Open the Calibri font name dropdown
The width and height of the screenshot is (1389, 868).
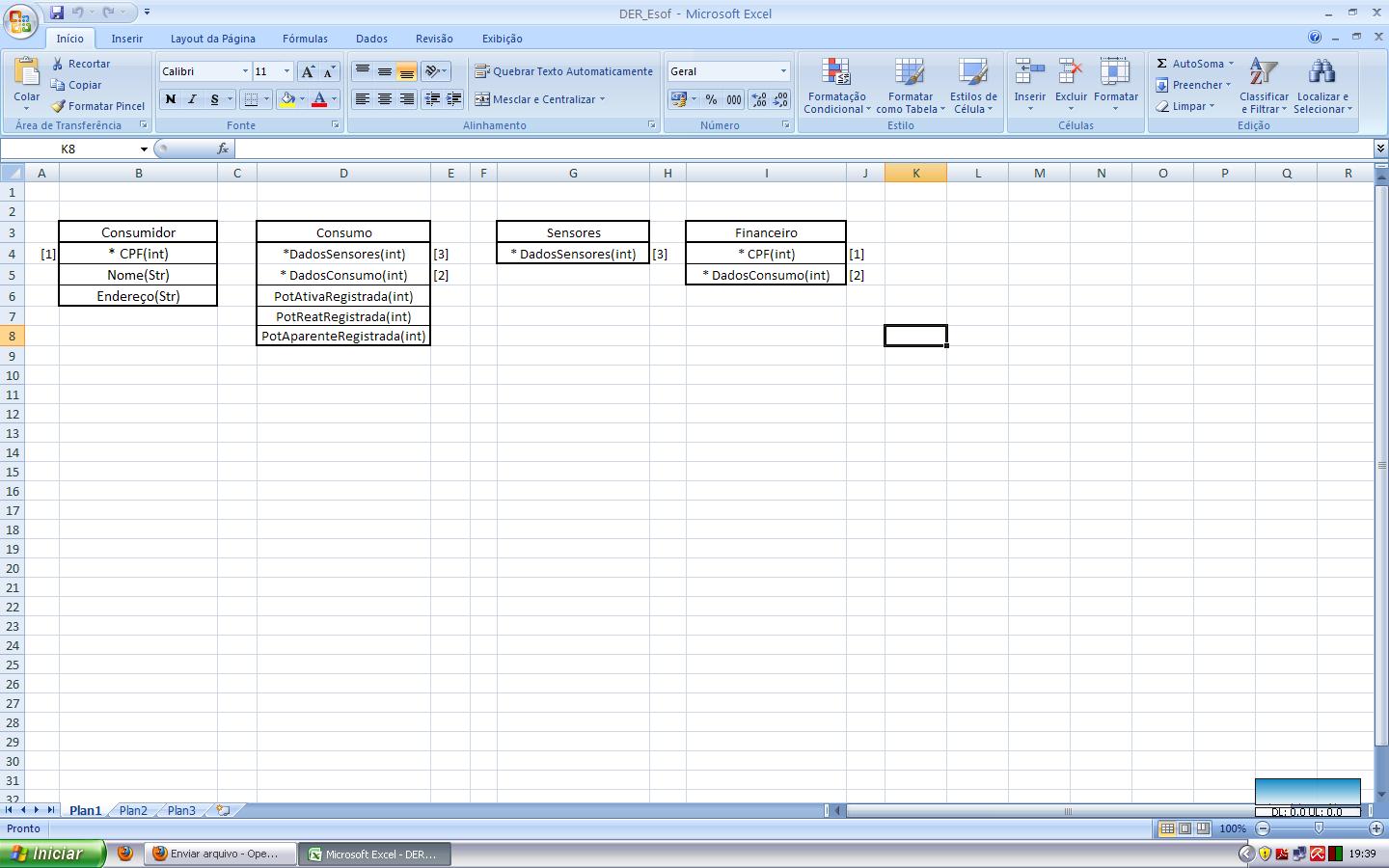(245, 71)
